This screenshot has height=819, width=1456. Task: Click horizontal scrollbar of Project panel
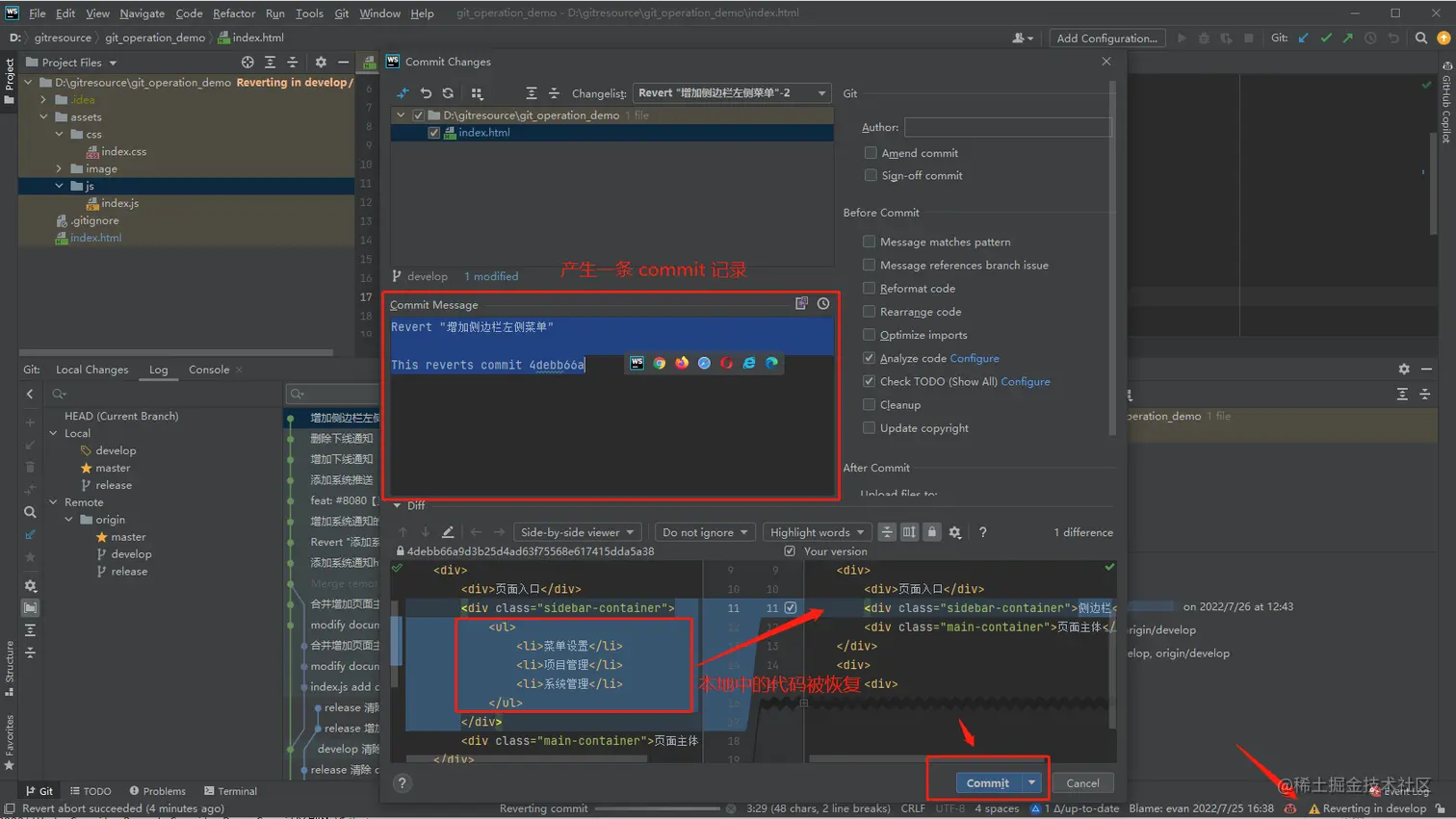pos(176,352)
